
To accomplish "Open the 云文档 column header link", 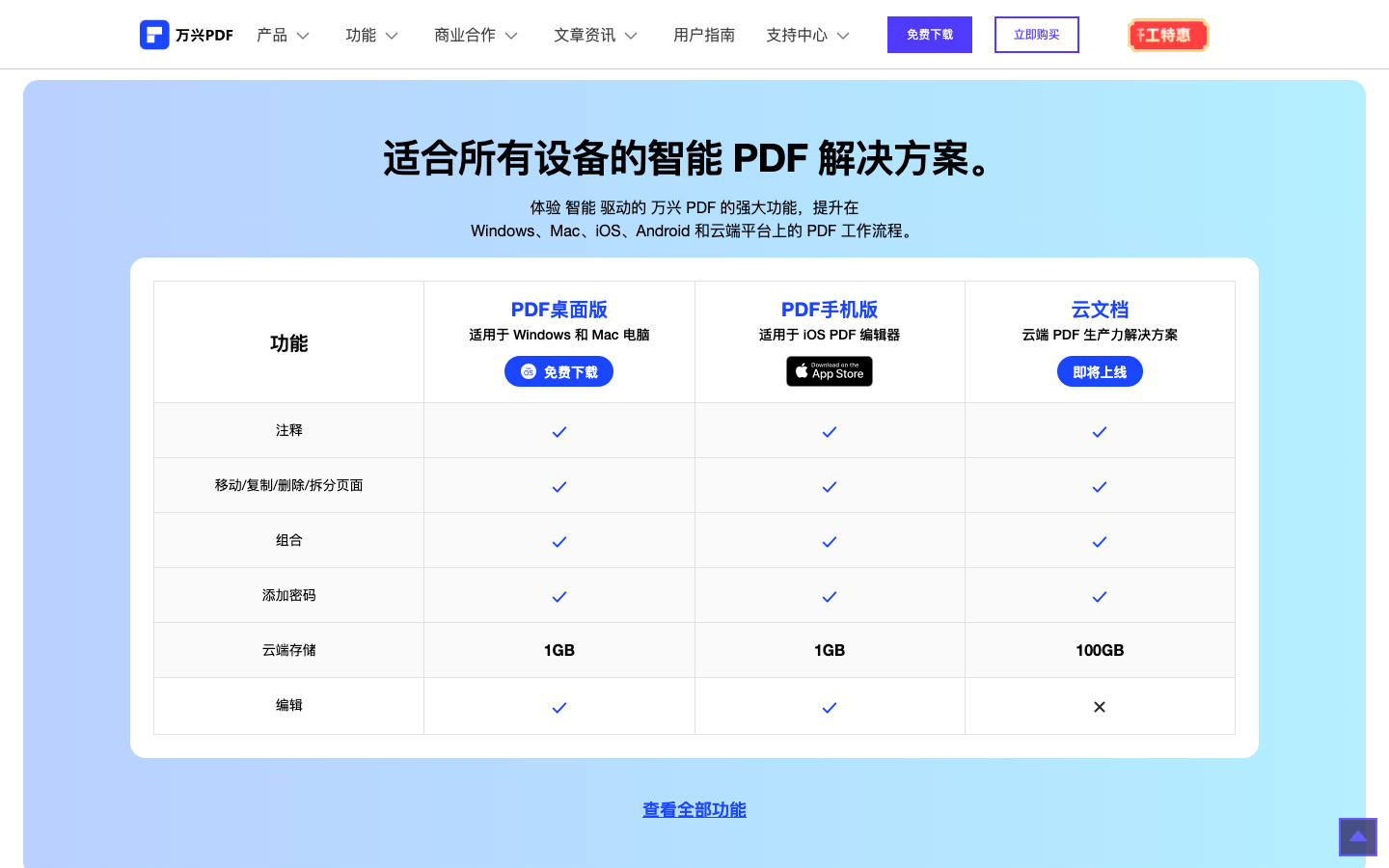I will [1100, 309].
